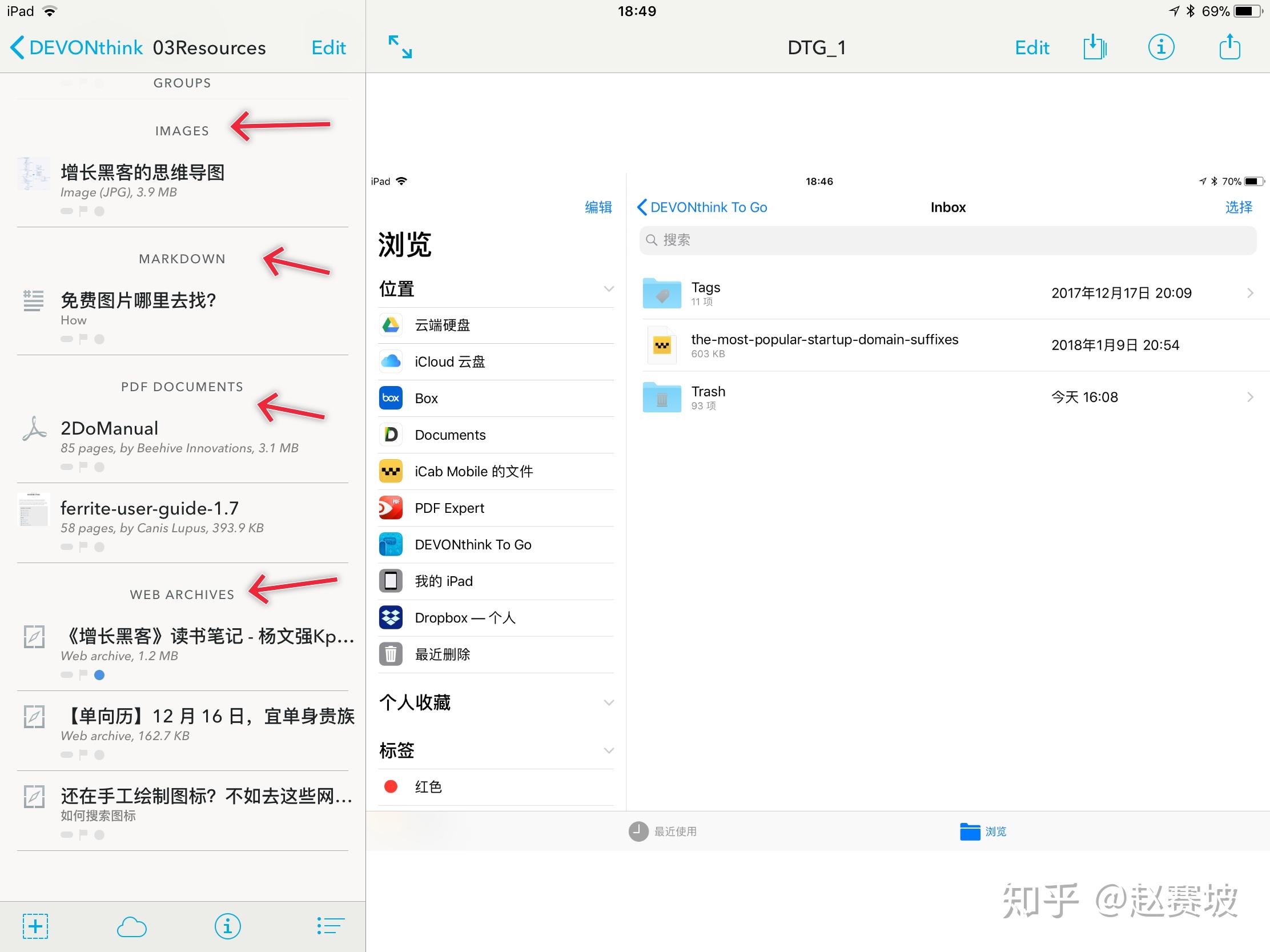
Task: Select Dropbox — 个人 location
Action: [496, 618]
